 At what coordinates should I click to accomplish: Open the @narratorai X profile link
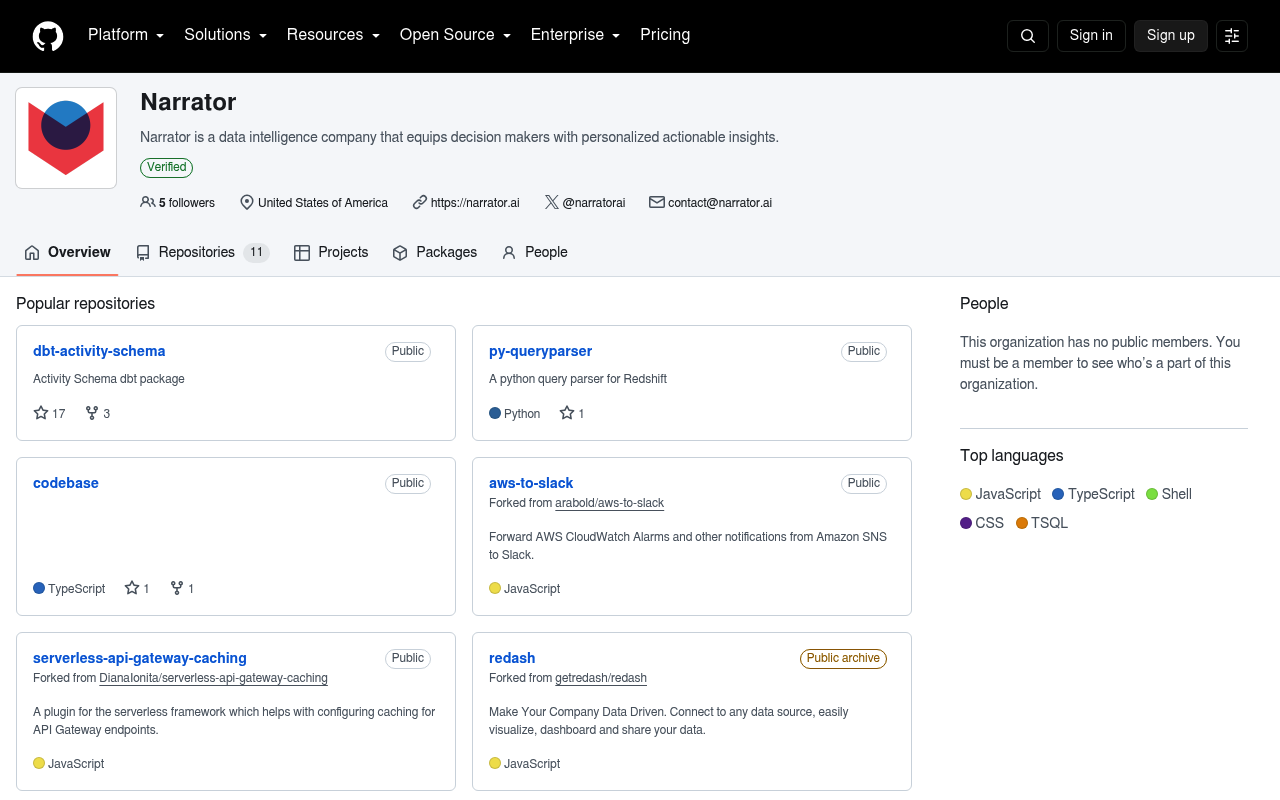point(594,203)
